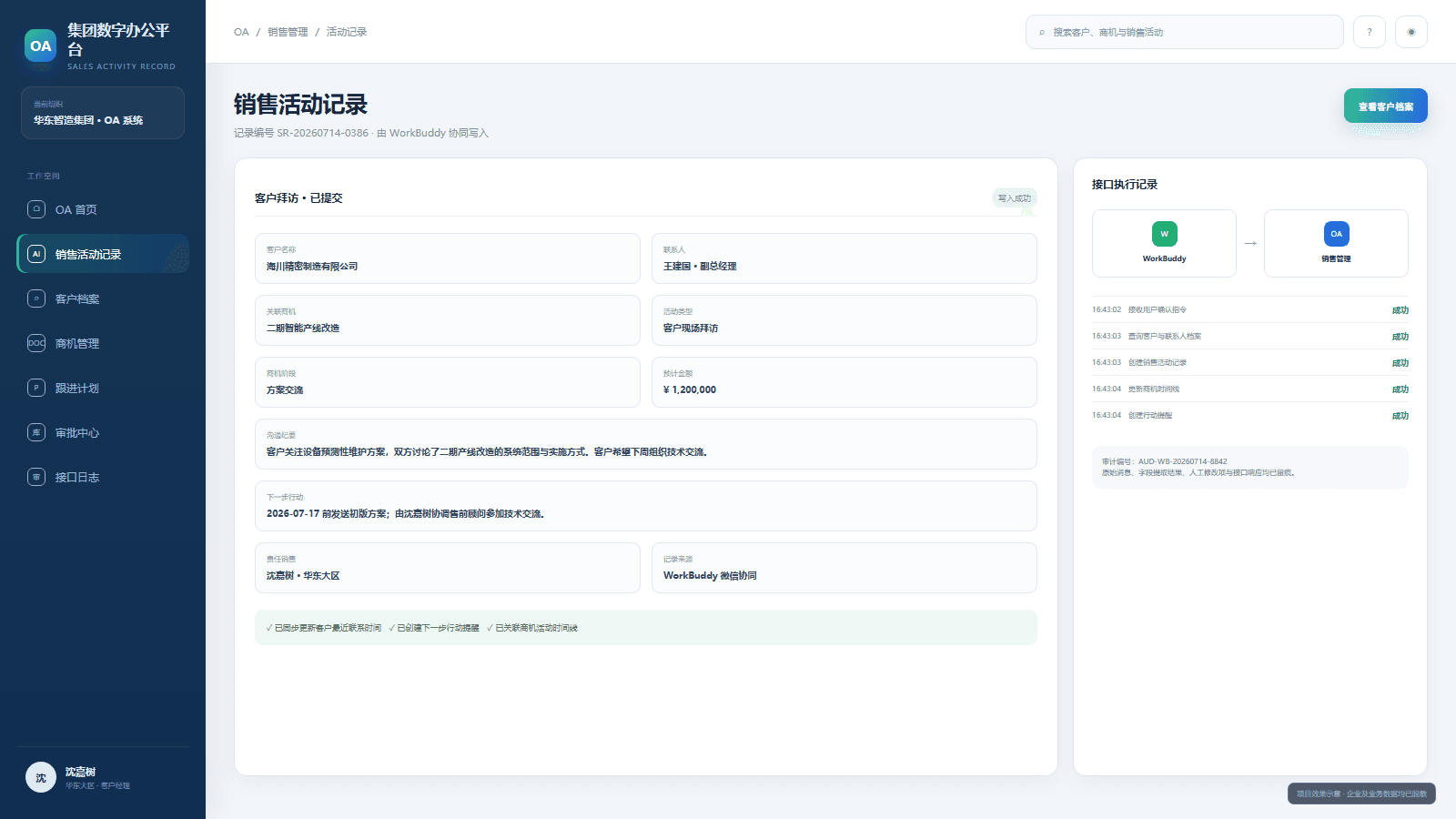The image size is (1456, 819).
Task: Focus the 搜索客户、商机与销售活动 search field
Action: click(1185, 32)
